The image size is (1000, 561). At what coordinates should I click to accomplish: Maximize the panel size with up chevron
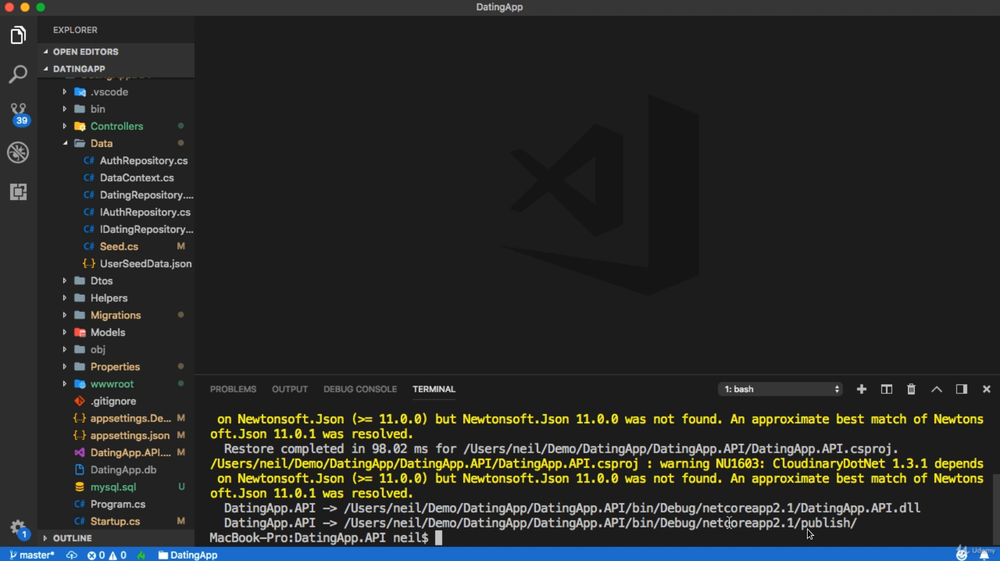click(x=936, y=389)
